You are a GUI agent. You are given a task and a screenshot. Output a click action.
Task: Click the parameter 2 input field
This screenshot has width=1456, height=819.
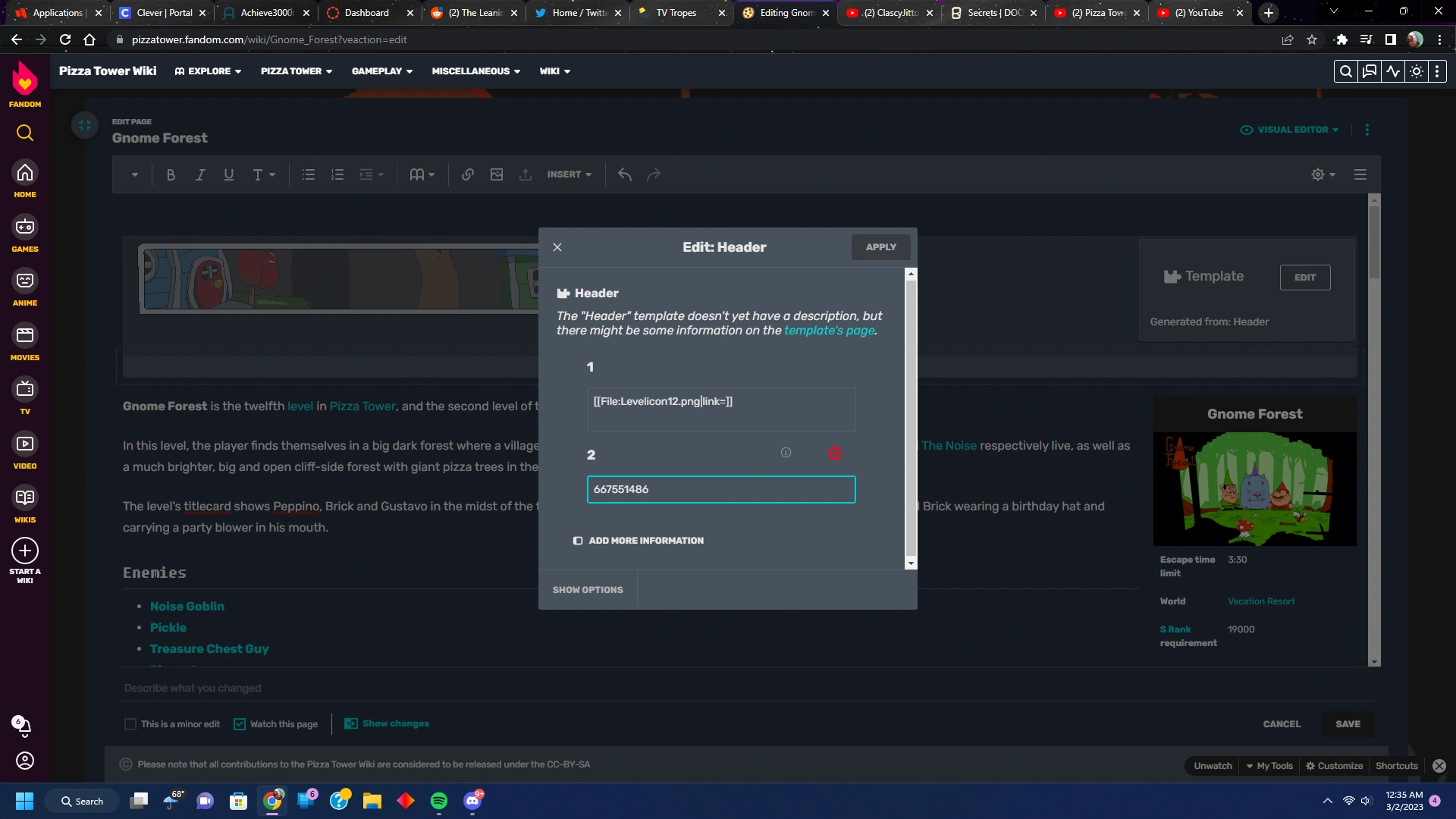coord(720,490)
